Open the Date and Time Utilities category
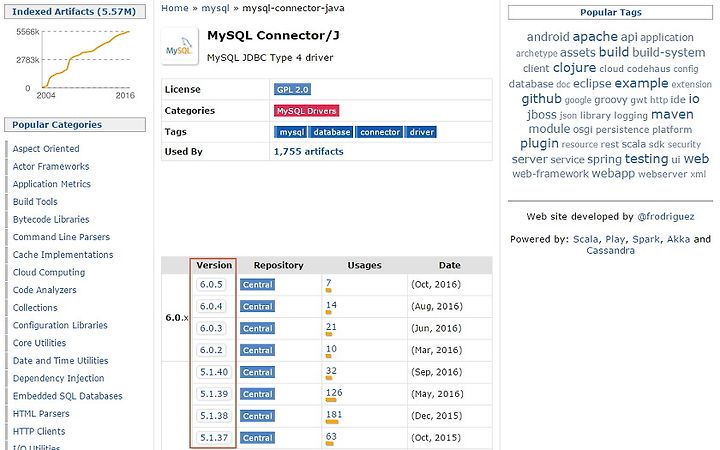 (x=60, y=361)
